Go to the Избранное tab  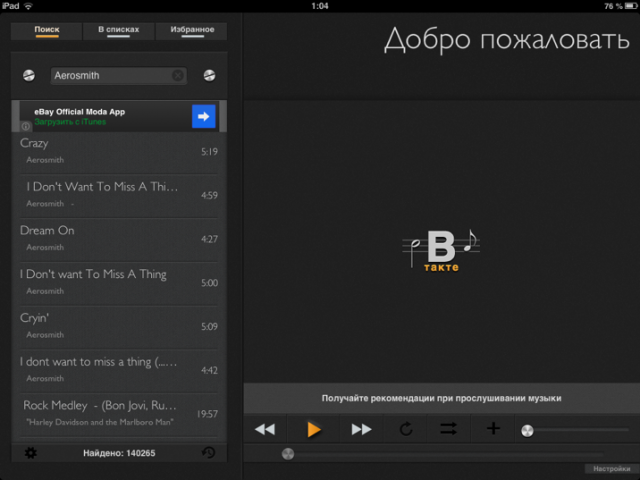191,31
